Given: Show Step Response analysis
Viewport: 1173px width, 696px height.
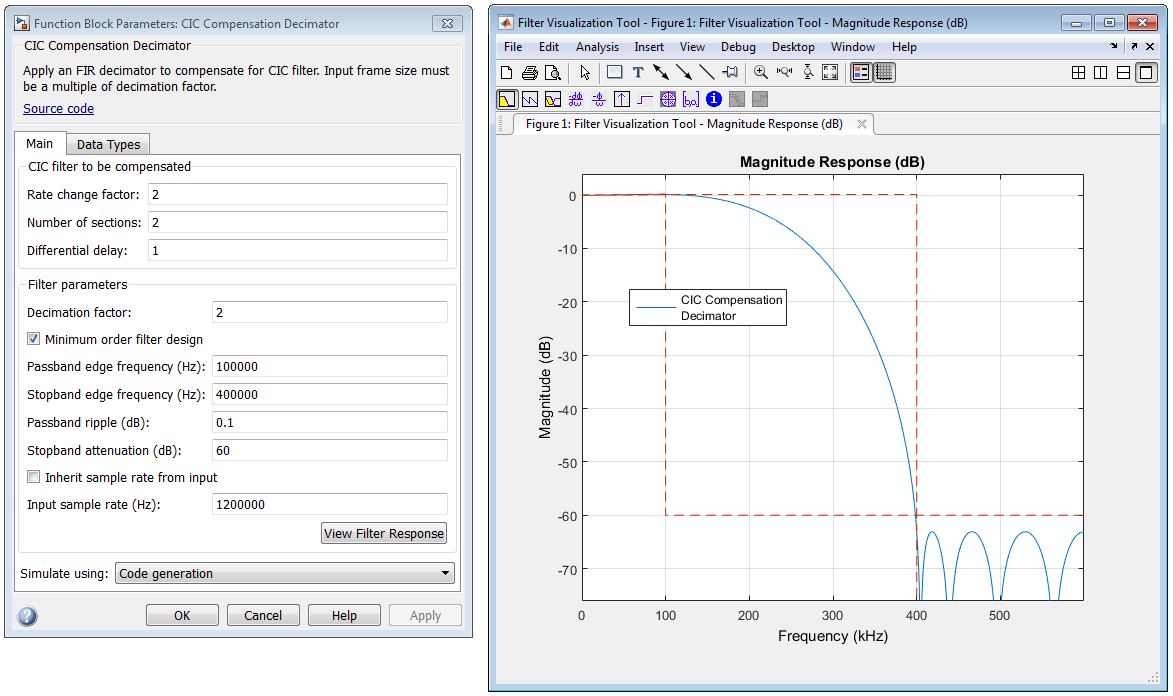Looking at the screenshot, I should click(x=645, y=99).
